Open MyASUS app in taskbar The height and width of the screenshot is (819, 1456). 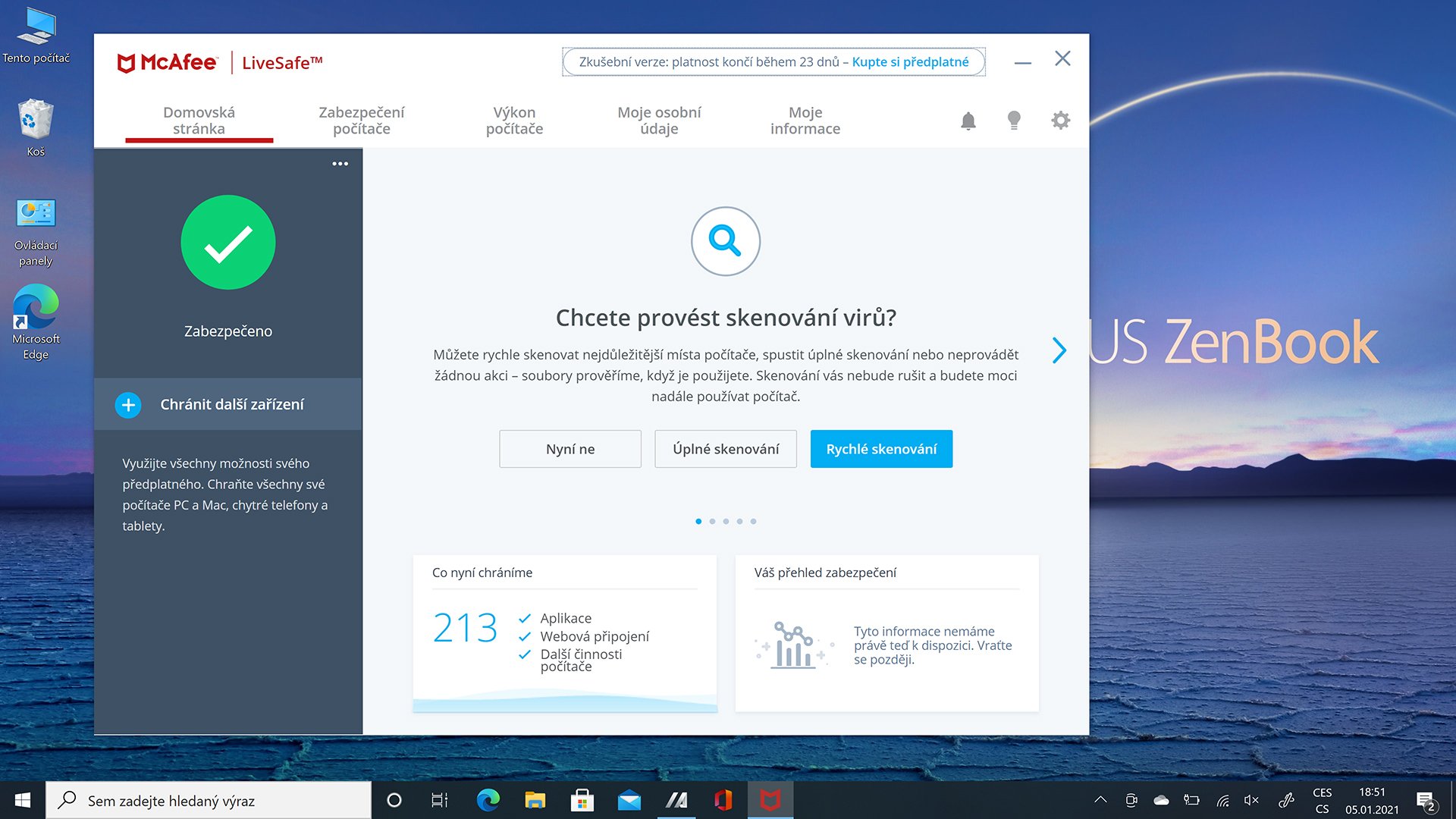click(x=676, y=800)
